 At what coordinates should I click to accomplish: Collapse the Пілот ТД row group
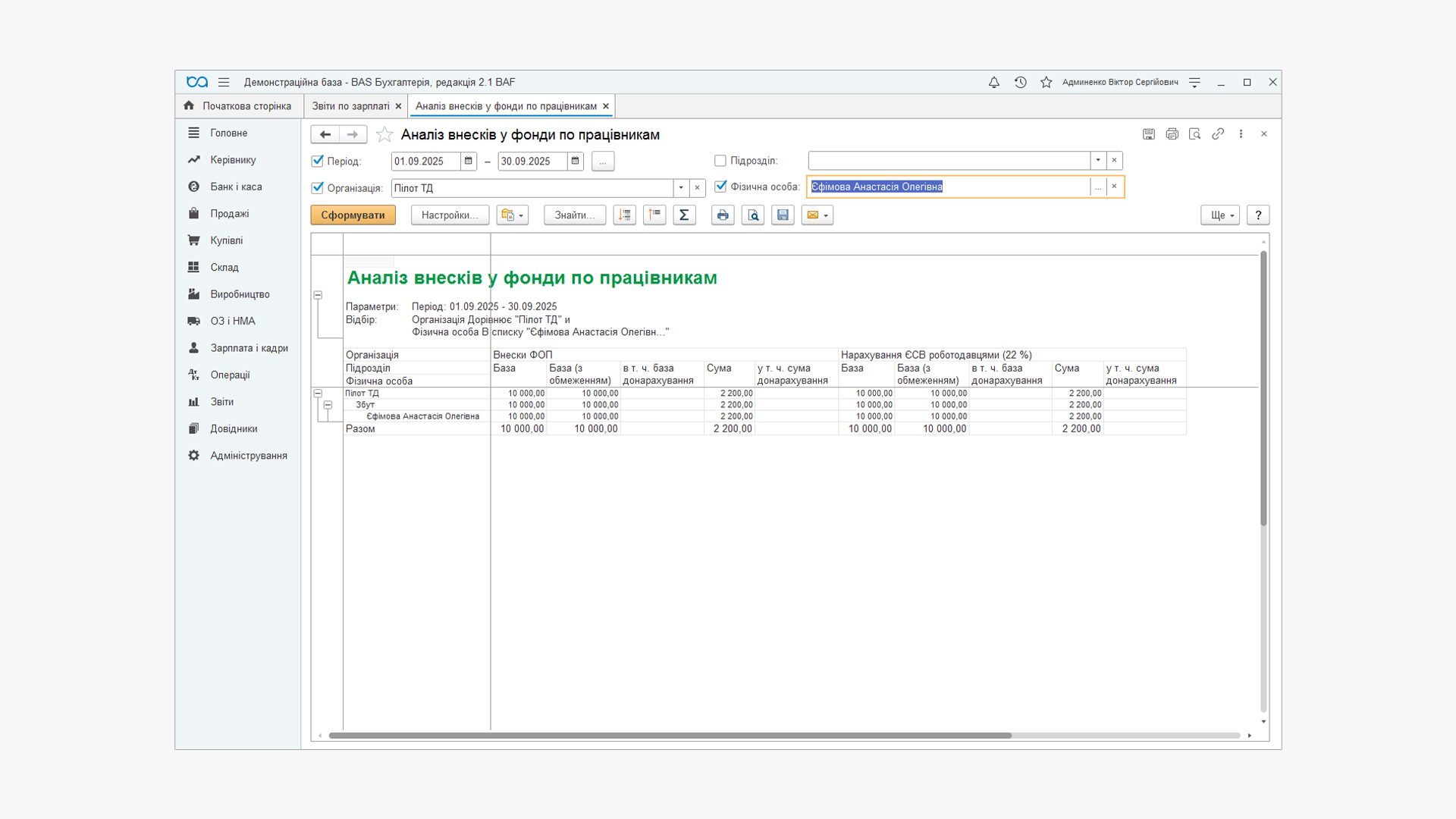[318, 394]
